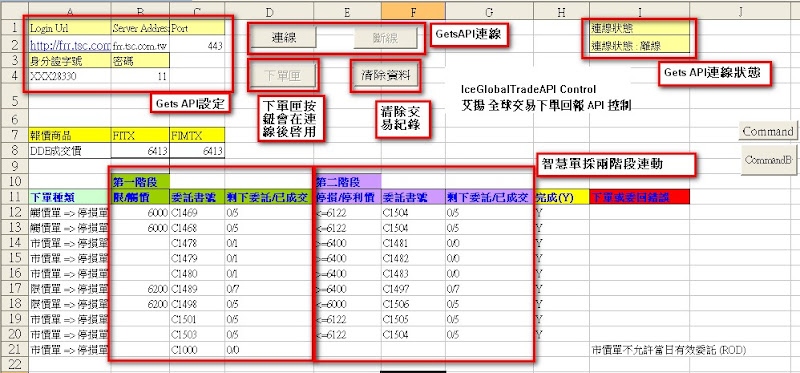Select the 第一階段 stage header cell

140,181
